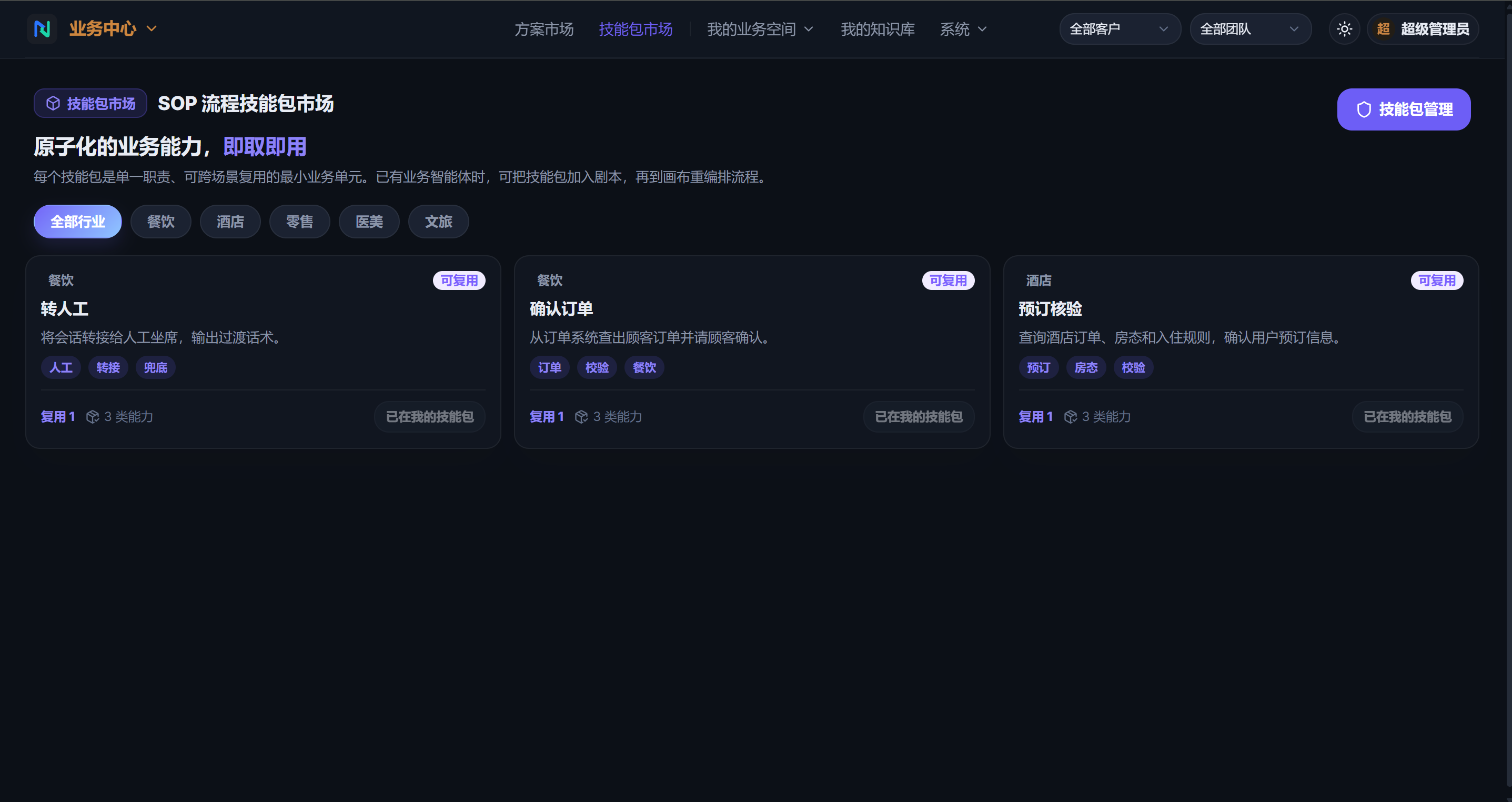Click shield icon in 技能包管理 button
This screenshot has width=1512, height=802.
click(x=1364, y=109)
